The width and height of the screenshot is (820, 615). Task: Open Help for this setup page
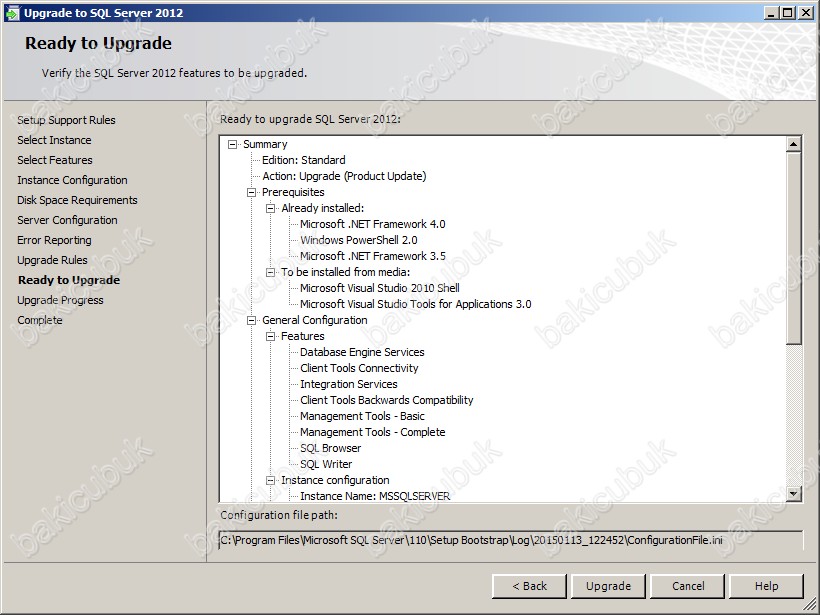pyautogui.click(x=766, y=586)
